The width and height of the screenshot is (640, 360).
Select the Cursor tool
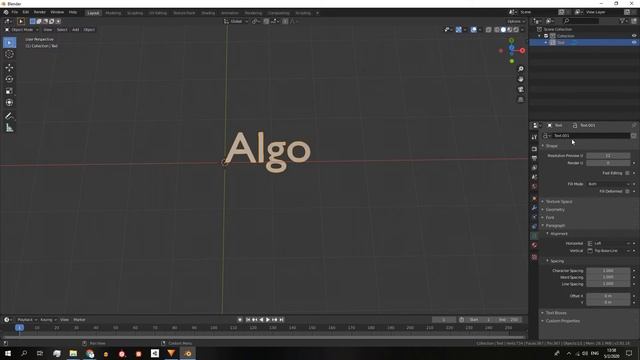pos(9,54)
